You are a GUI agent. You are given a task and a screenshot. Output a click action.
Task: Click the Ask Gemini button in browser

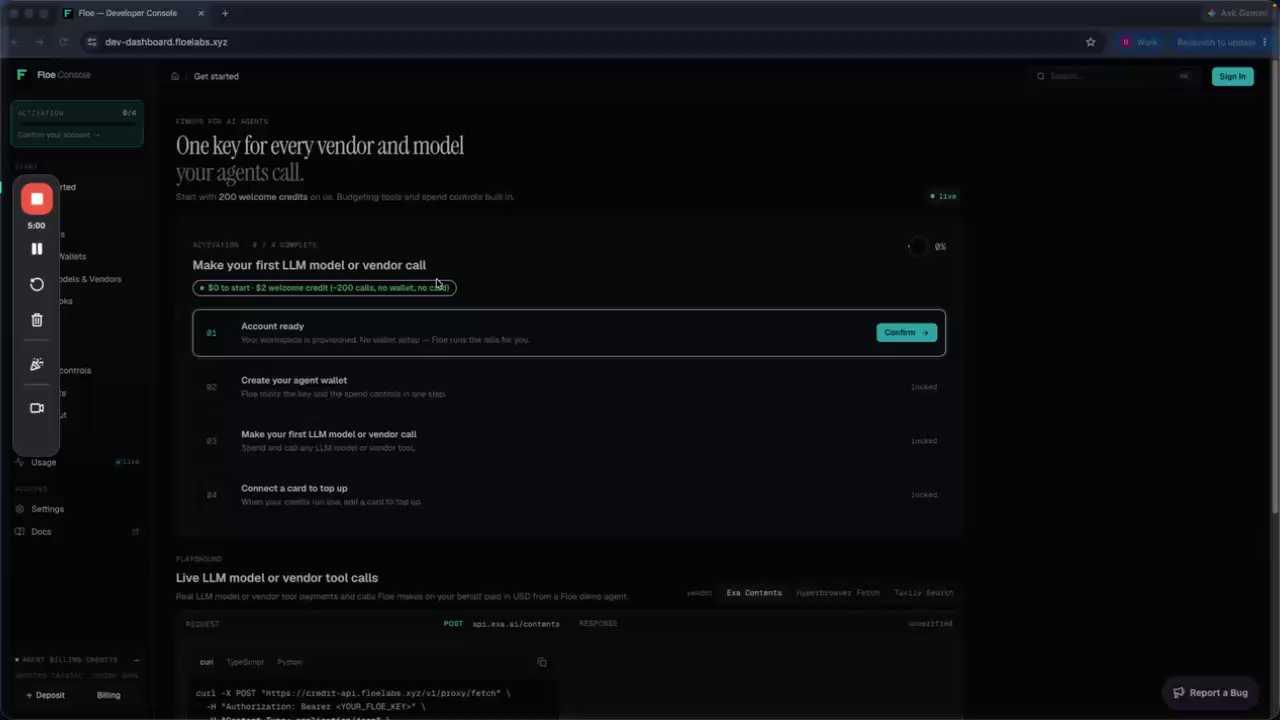pos(1238,13)
